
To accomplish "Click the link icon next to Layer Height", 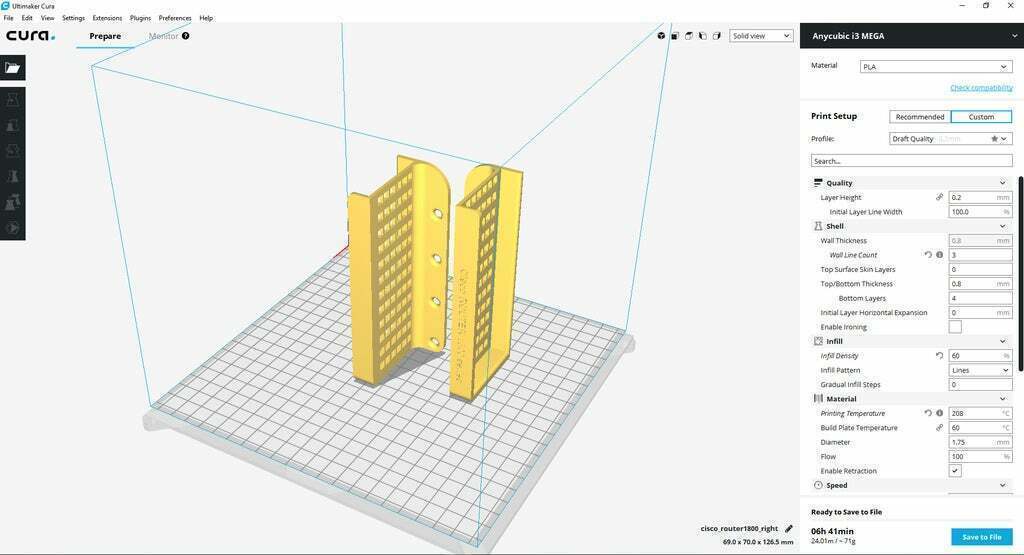I will pyautogui.click(x=939, y=197).
